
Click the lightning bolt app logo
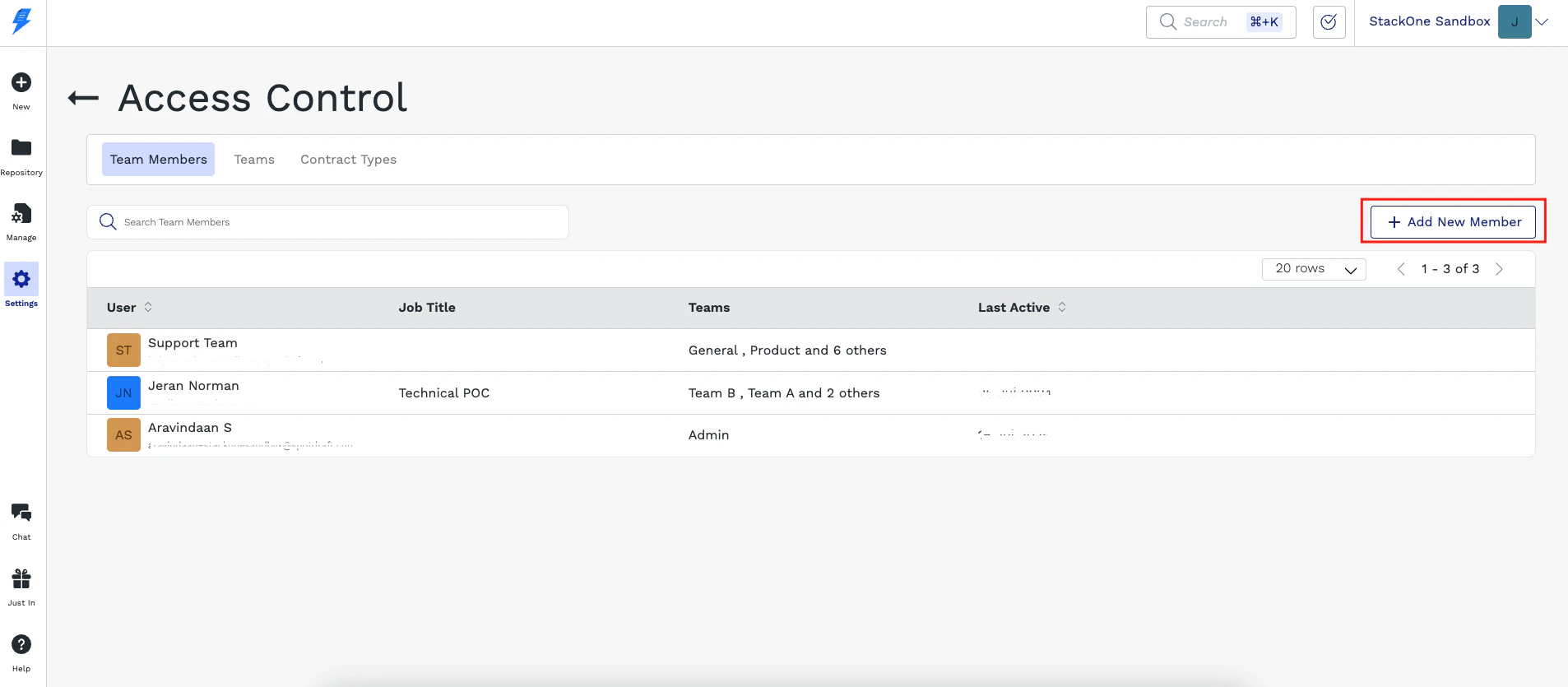coord(22,21)
